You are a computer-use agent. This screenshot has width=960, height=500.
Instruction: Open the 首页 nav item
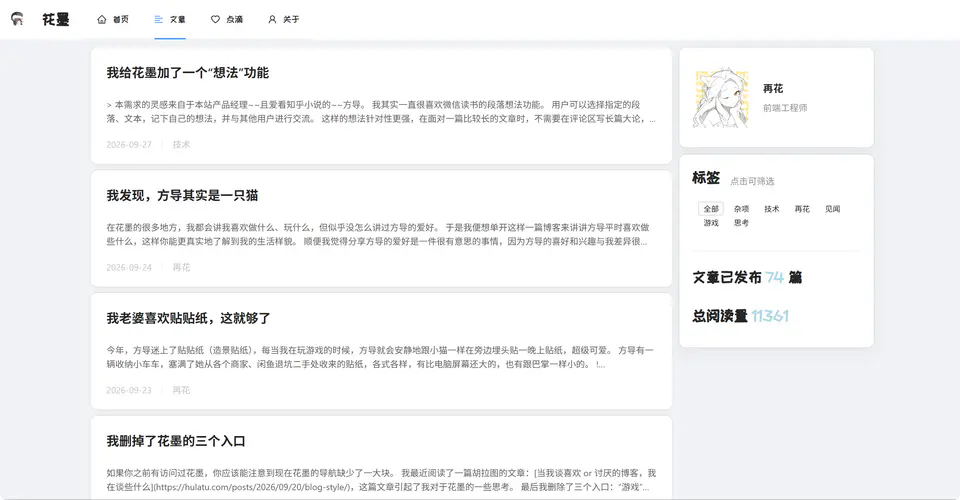click(x=113, y=20)
